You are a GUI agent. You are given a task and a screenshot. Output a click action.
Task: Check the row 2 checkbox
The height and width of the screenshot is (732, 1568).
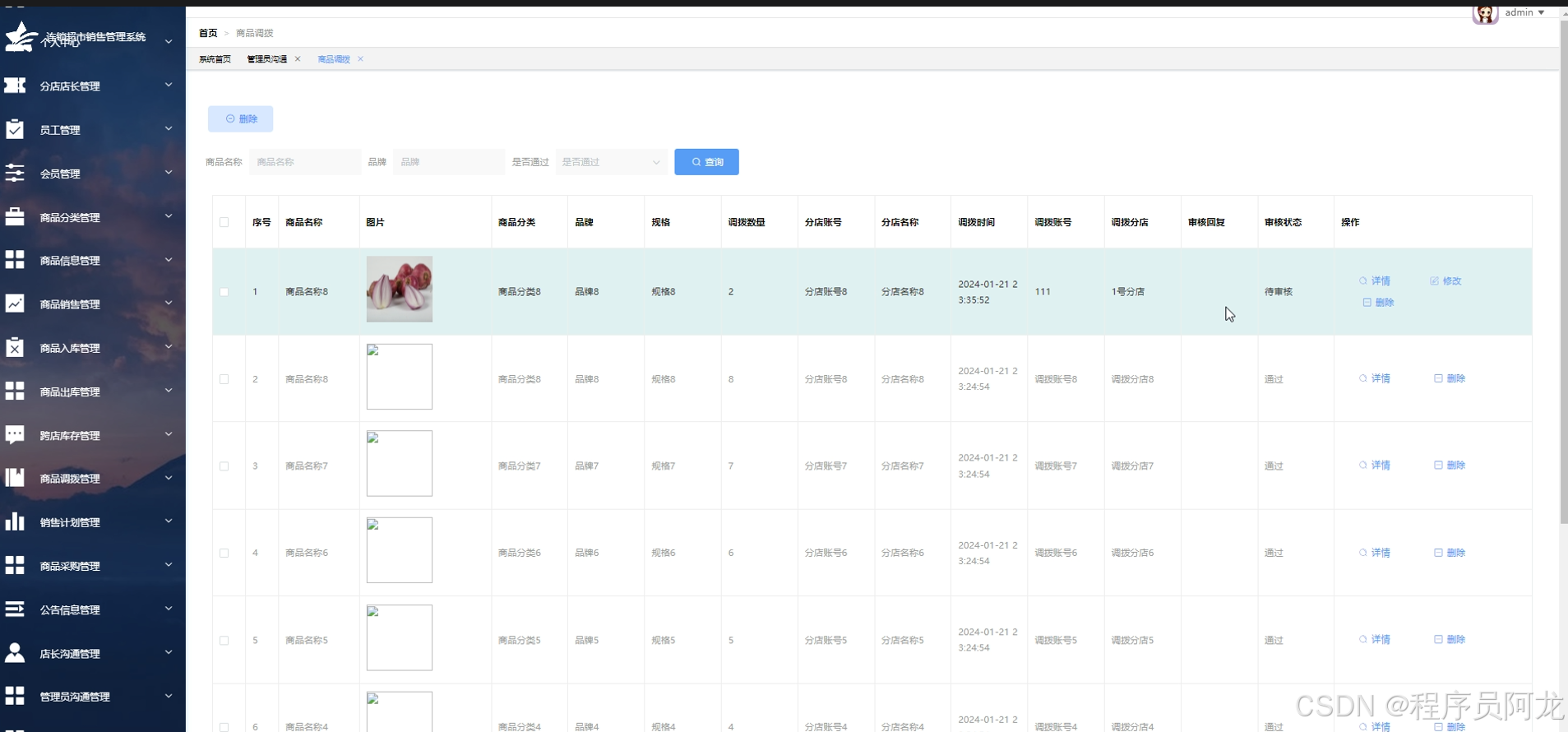coord(224,379)
